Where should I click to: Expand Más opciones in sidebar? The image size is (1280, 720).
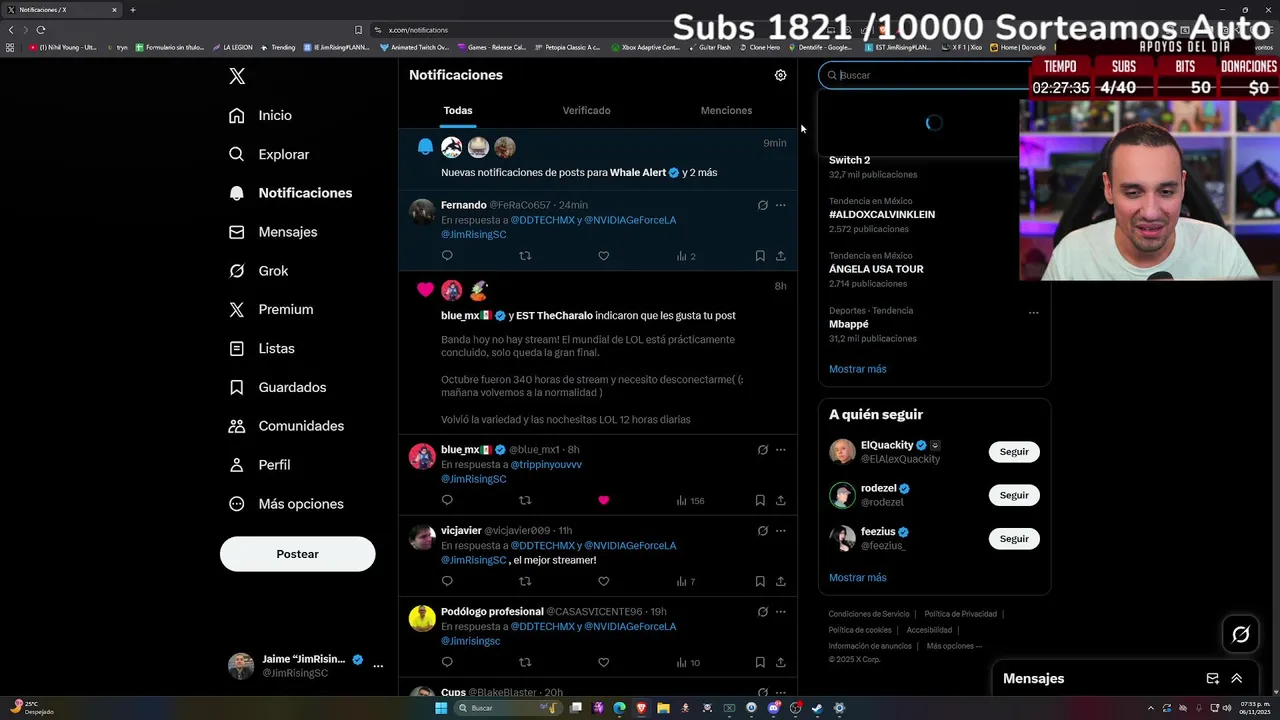[x=286, y=504]
